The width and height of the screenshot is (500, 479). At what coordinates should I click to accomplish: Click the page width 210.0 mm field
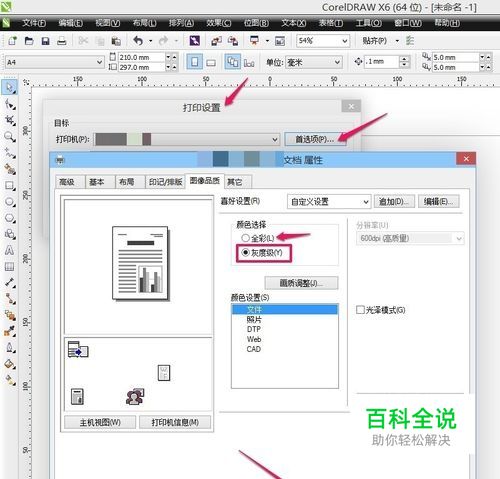pos(141,57)
